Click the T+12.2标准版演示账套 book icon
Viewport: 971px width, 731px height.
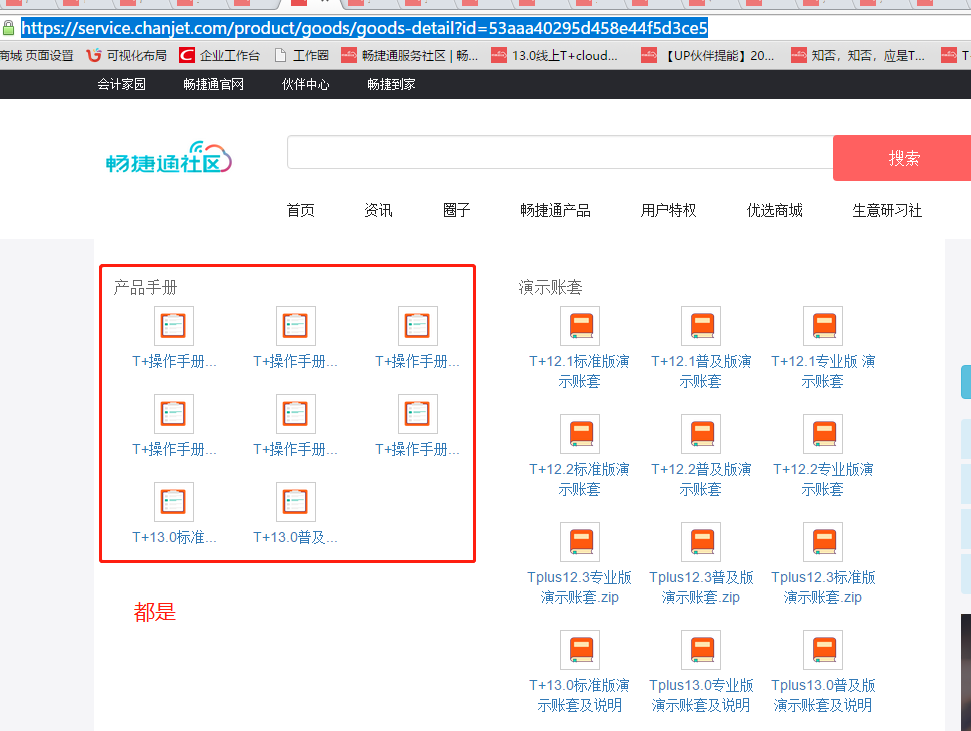tap(580, 434)
